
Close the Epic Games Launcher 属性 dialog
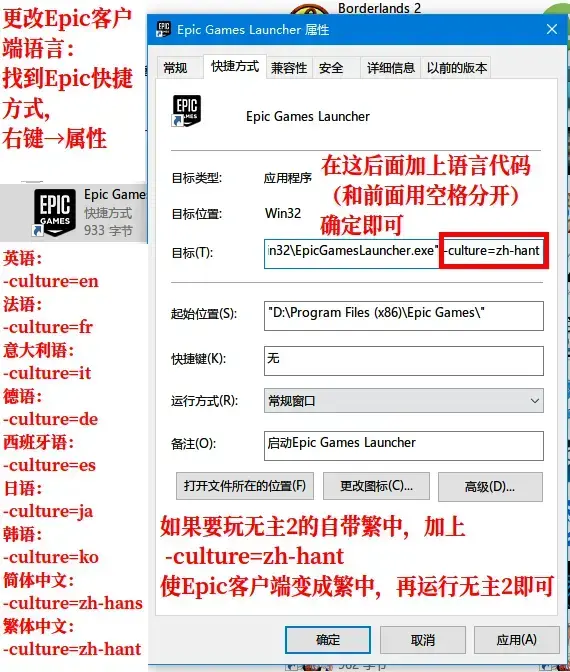[552, 29]
